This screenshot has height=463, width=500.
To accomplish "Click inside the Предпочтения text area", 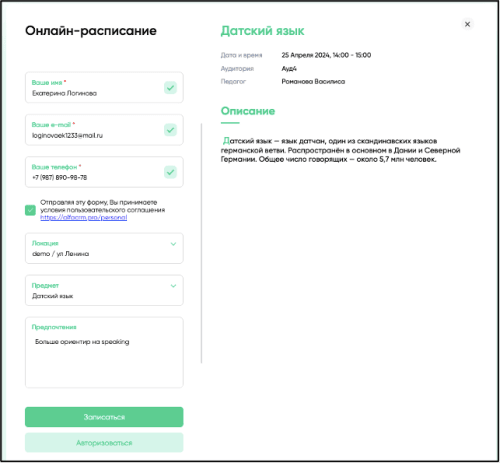I will [104, 353].
